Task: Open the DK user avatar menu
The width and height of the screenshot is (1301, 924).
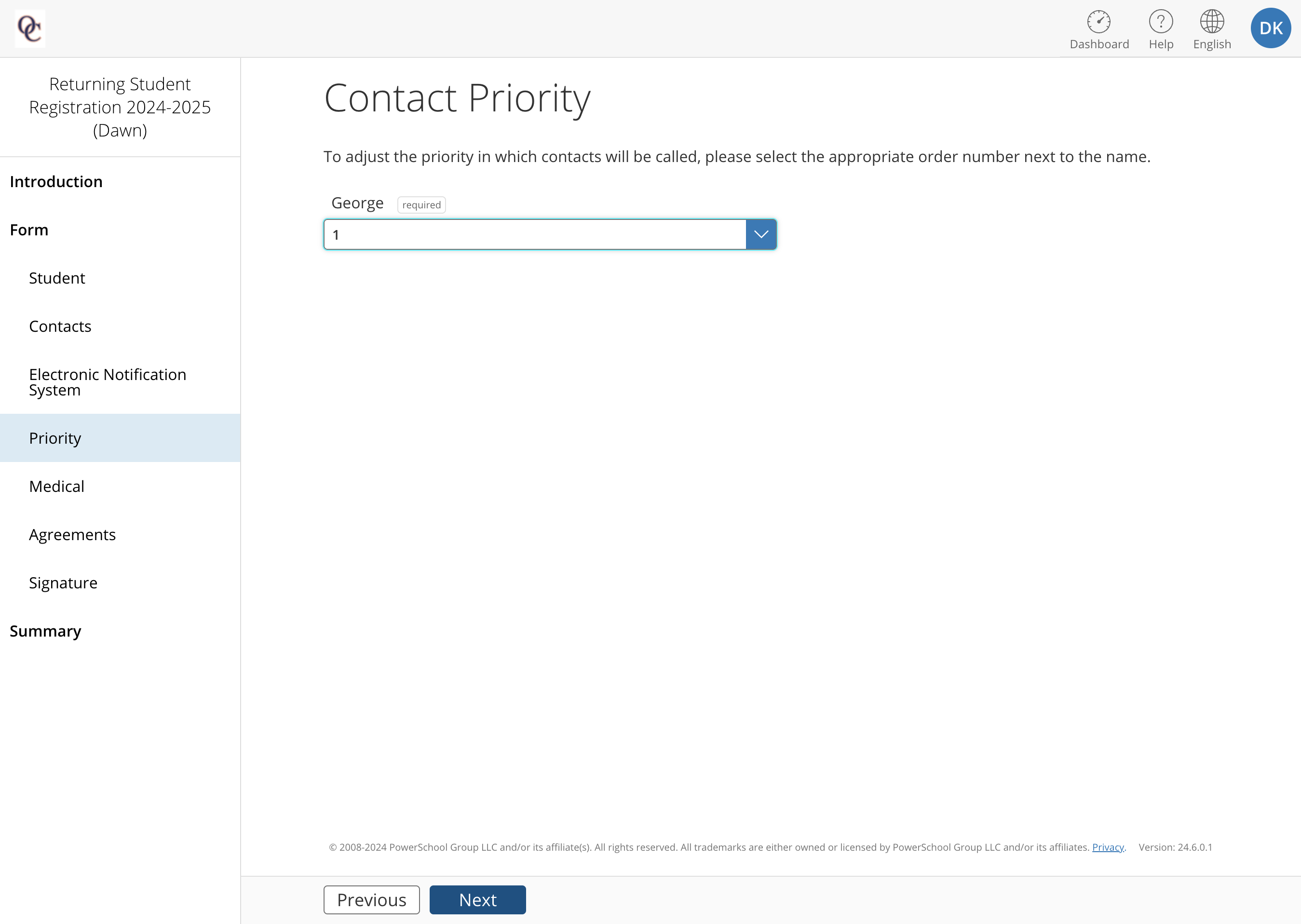Action: [x=1270, y=28]
